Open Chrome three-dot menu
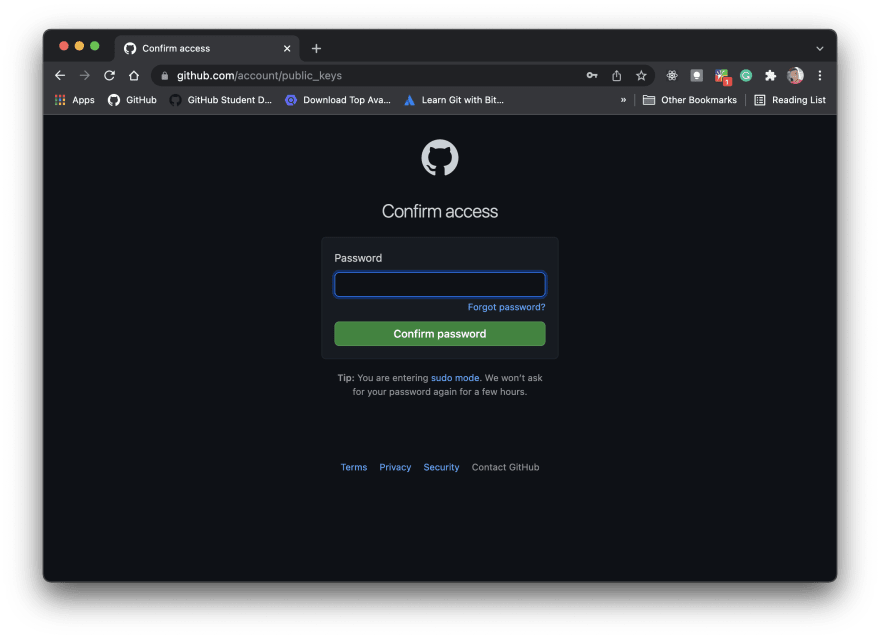Image resolution: width=880 pixels, height=639 pixels. pos(820,75)
